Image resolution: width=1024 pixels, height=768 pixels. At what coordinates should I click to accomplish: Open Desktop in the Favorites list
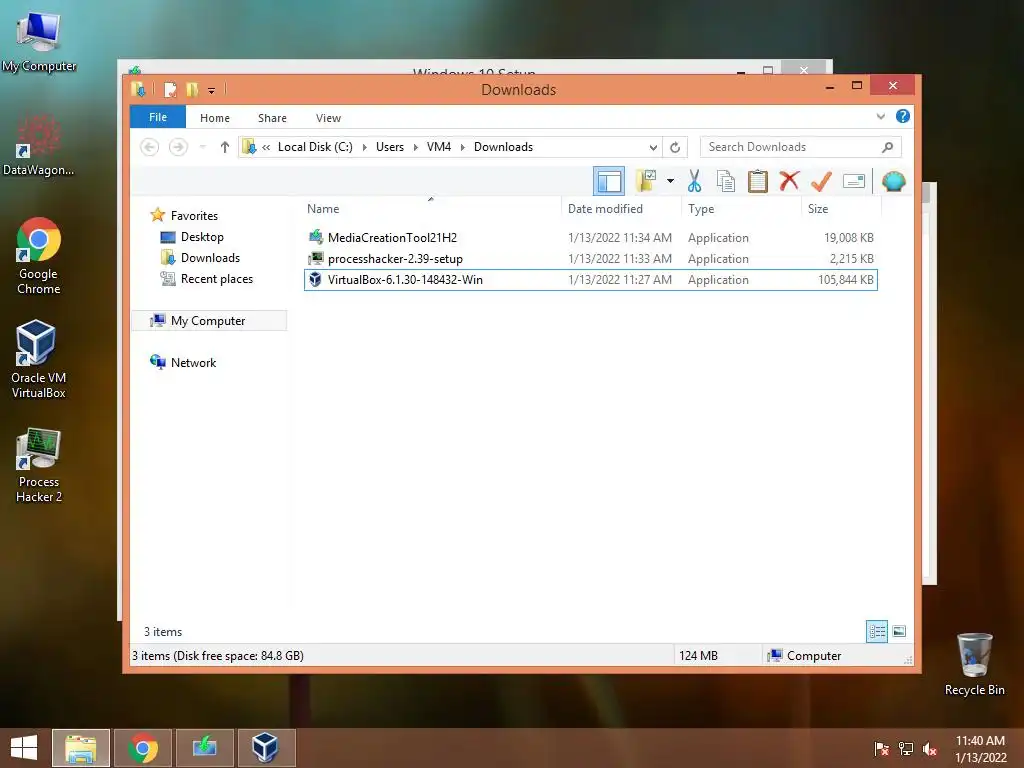pos(202,237)
